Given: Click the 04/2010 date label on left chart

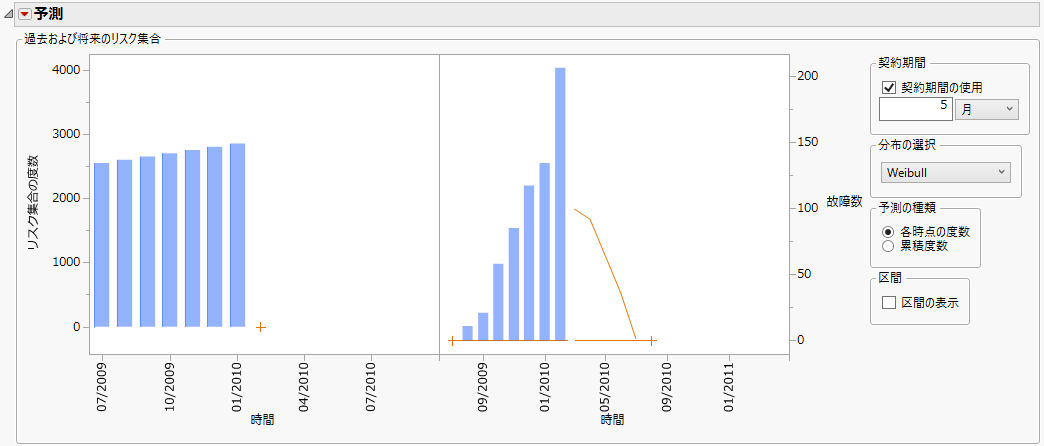Looking at the screenshot, I should click(304, 386).
